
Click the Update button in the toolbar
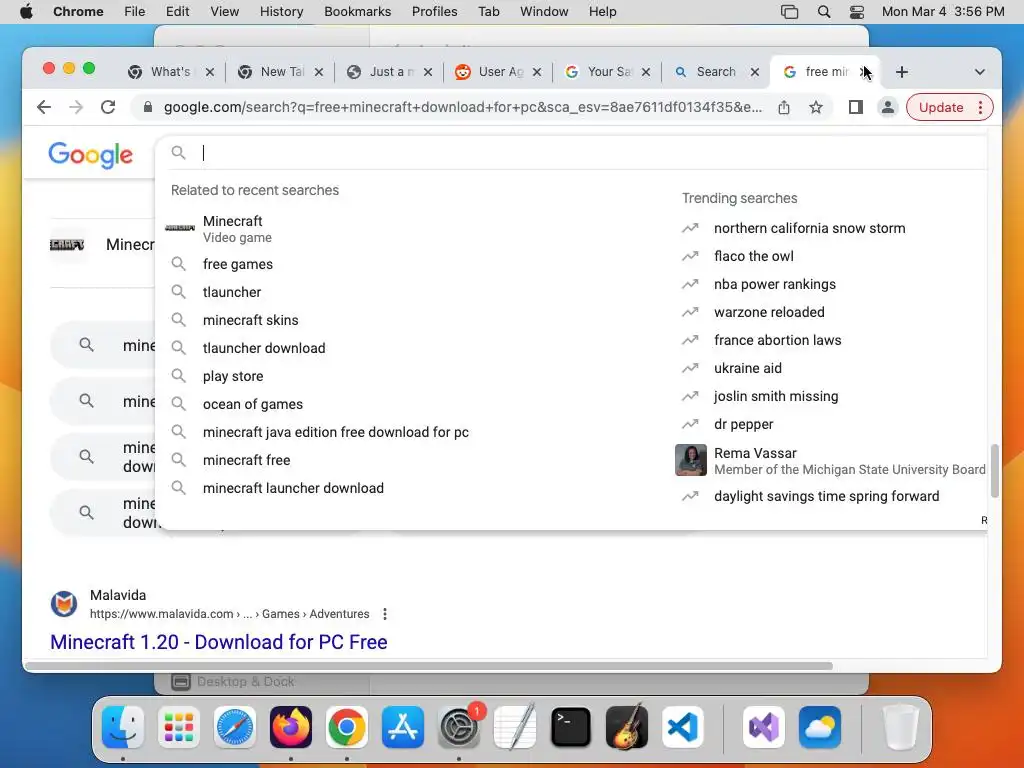[x=940, y=107]
